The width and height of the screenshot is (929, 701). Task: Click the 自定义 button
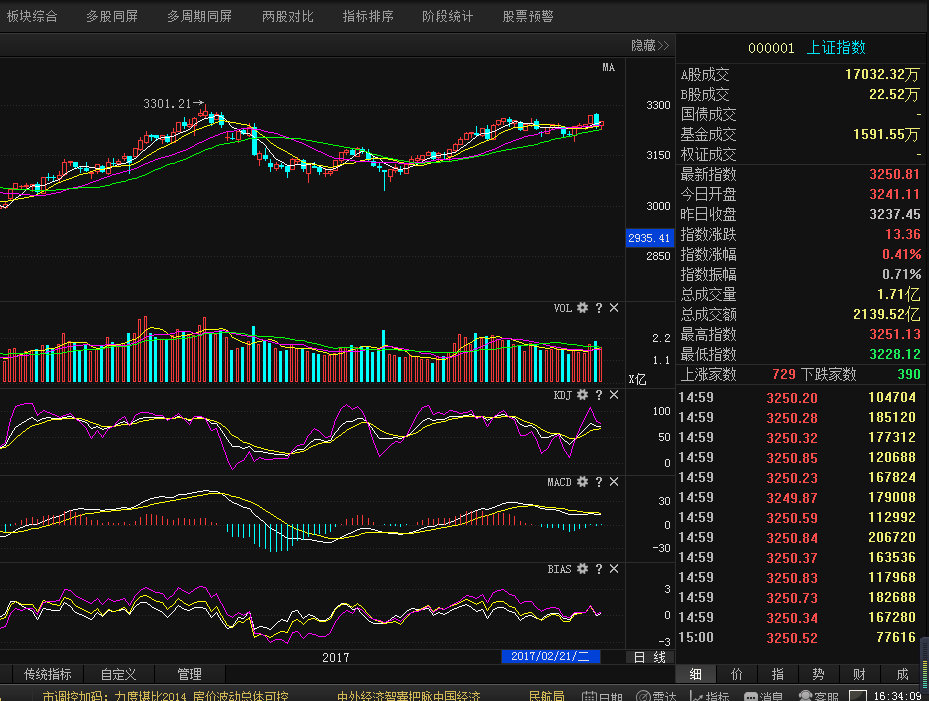point(118,674)
